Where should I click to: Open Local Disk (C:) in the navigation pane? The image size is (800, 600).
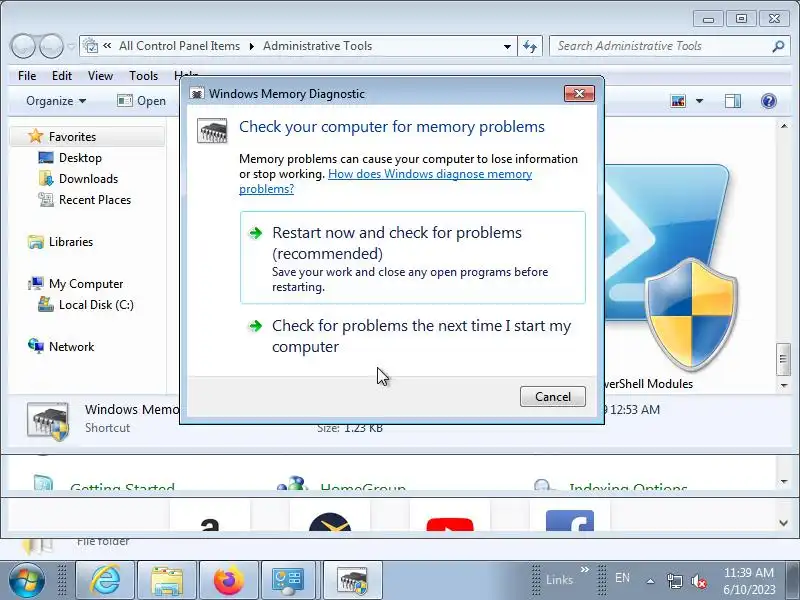pos(96,305)
